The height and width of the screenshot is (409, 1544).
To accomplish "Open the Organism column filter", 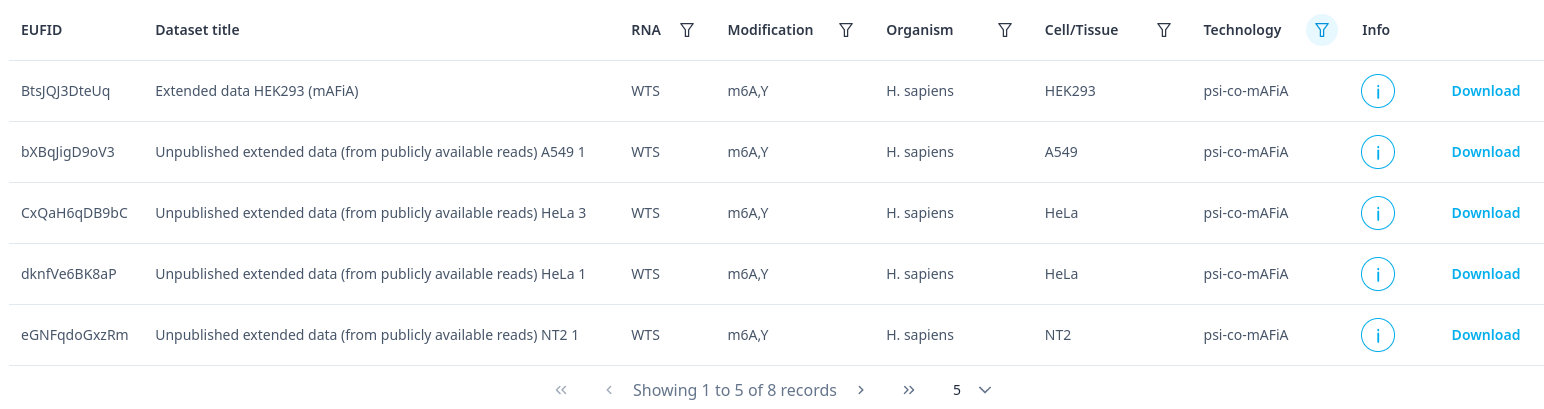I will coord(1005,30).
